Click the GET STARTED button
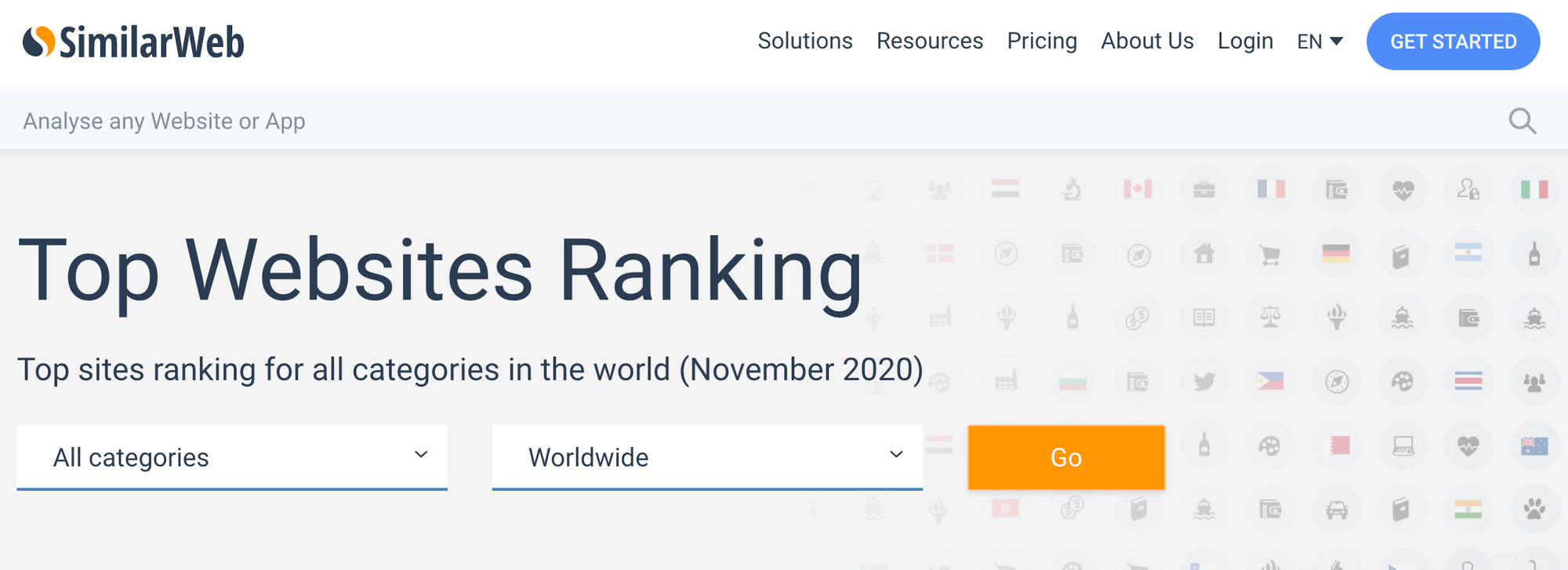The width and height of the screenshot is (1568, 570). pos(1454,42)
